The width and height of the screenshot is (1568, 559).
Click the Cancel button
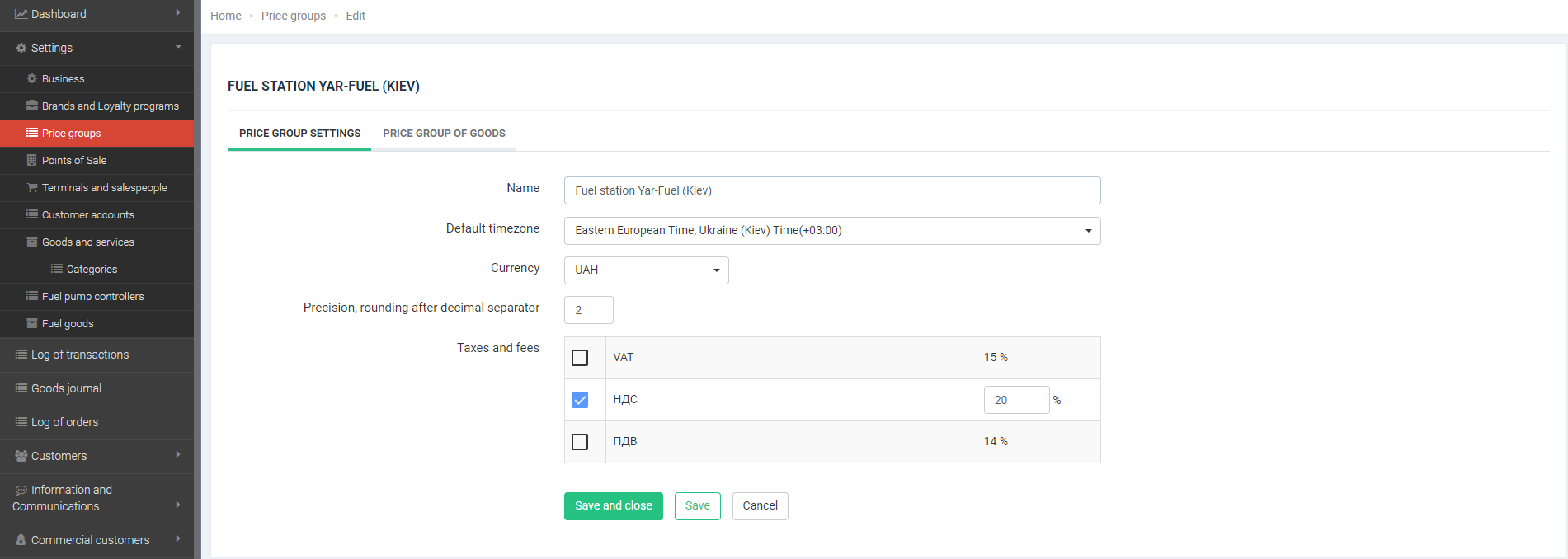point(760,506)
